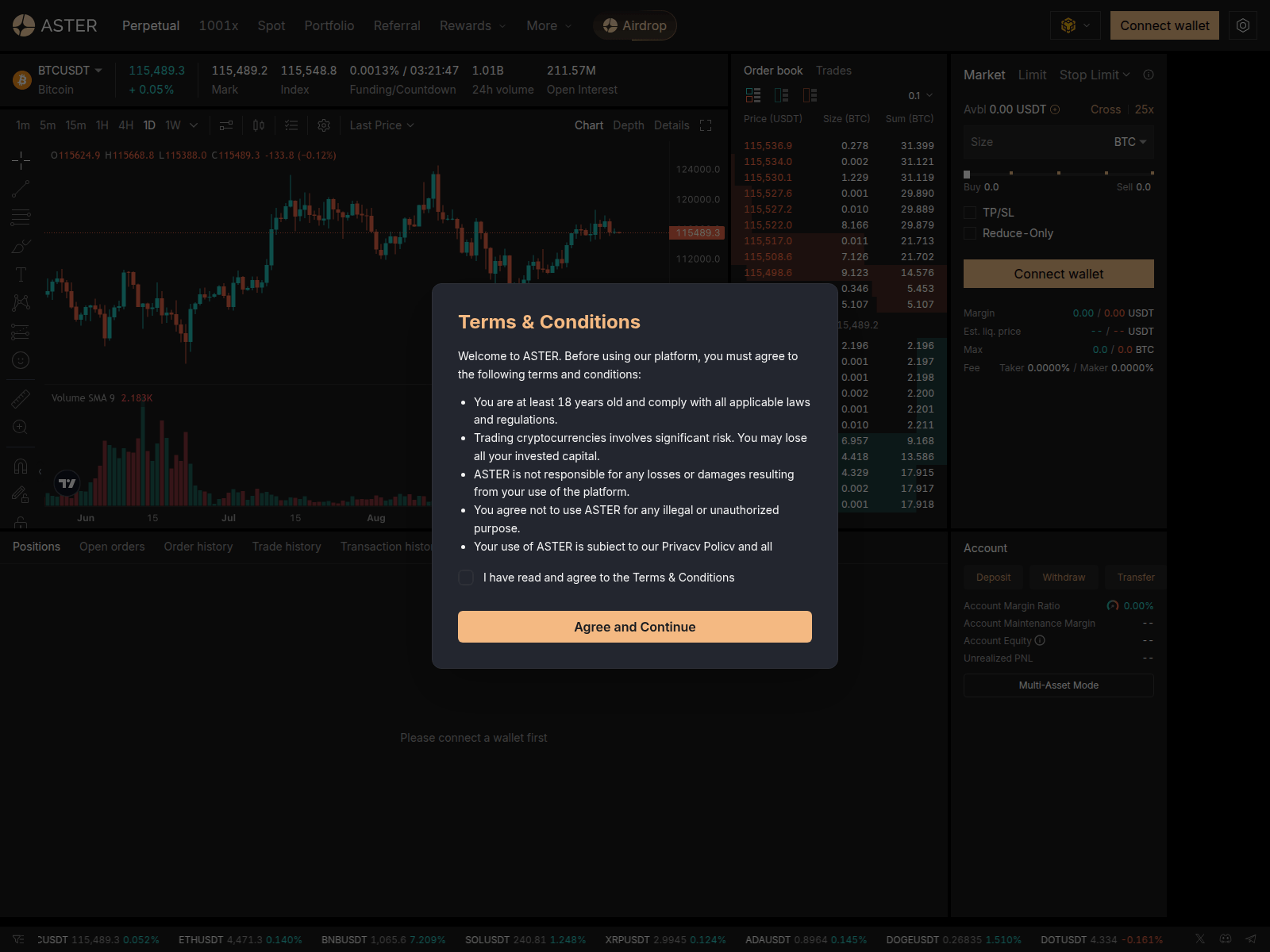The height and width of the screenshot is (952, 1270).
Task: Toggle the magnet mode tool
Action: pyautogui.click(x=21, y=466)
